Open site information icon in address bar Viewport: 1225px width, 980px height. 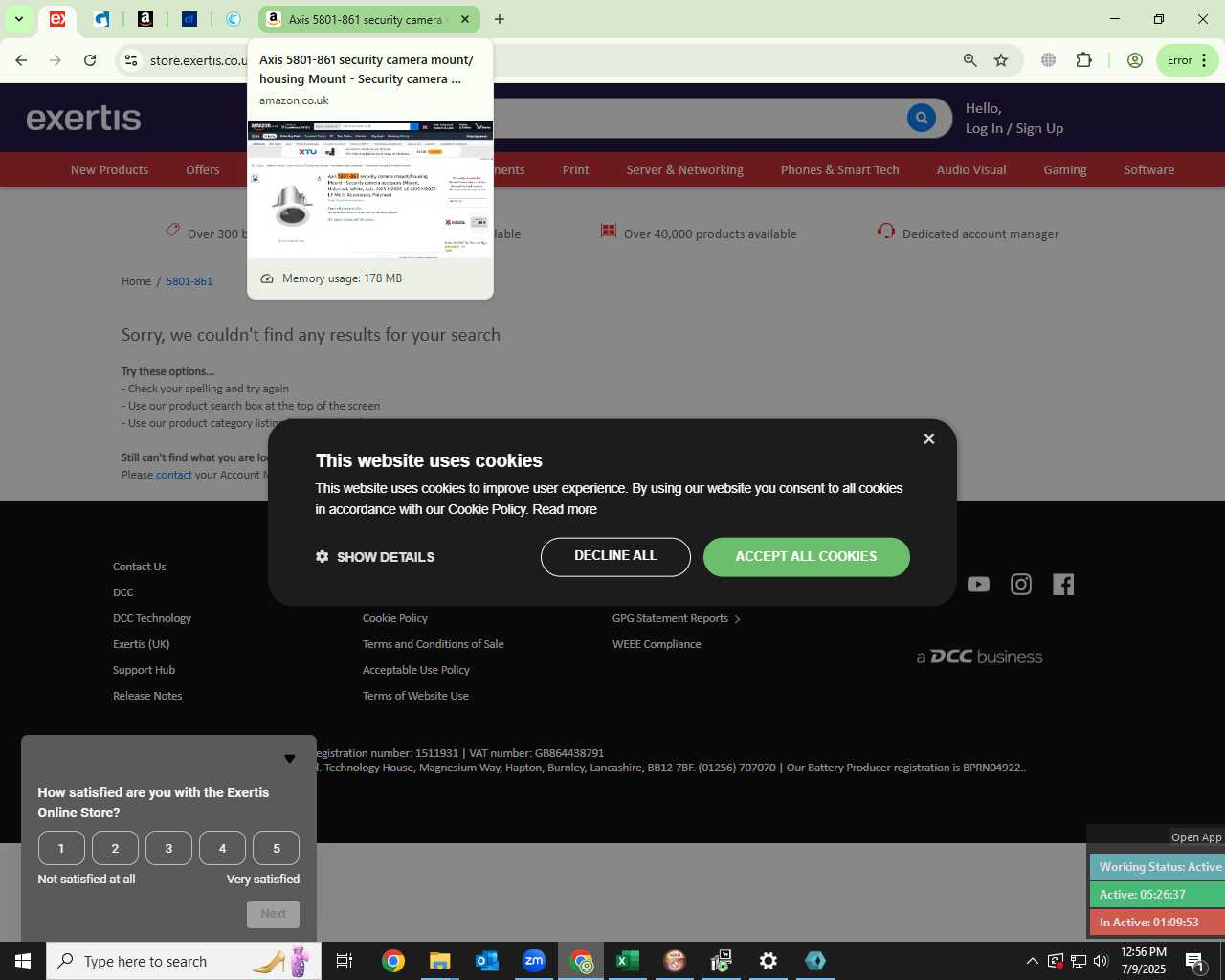coord(131,60)
